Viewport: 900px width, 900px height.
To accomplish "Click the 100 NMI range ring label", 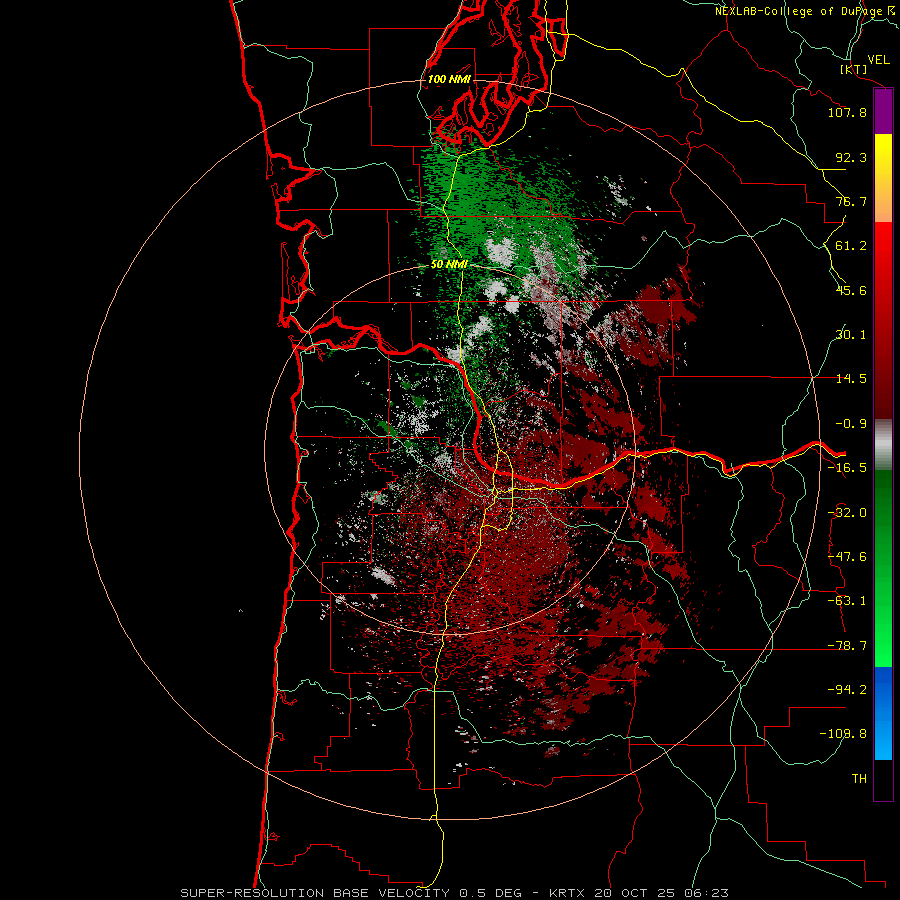I will tap(449, 79).
